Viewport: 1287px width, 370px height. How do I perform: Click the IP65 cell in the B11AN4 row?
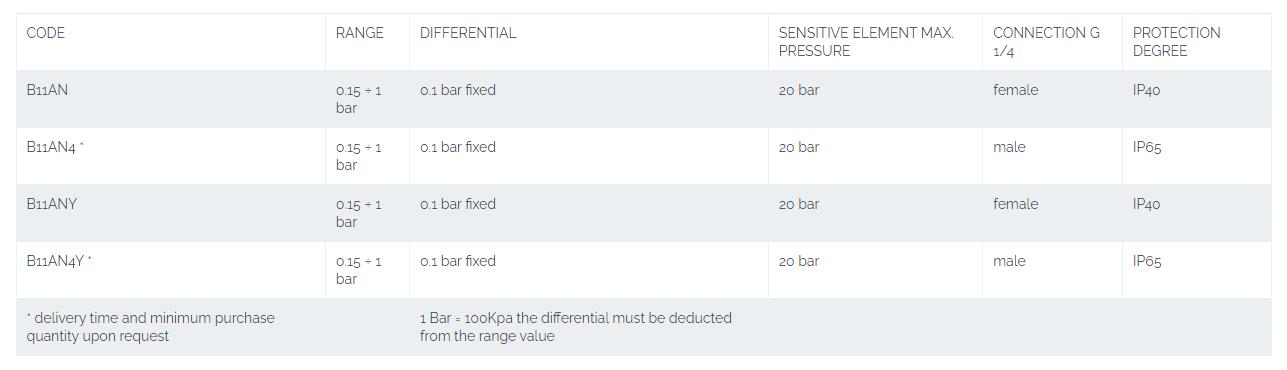click(x=1147, y=147)
